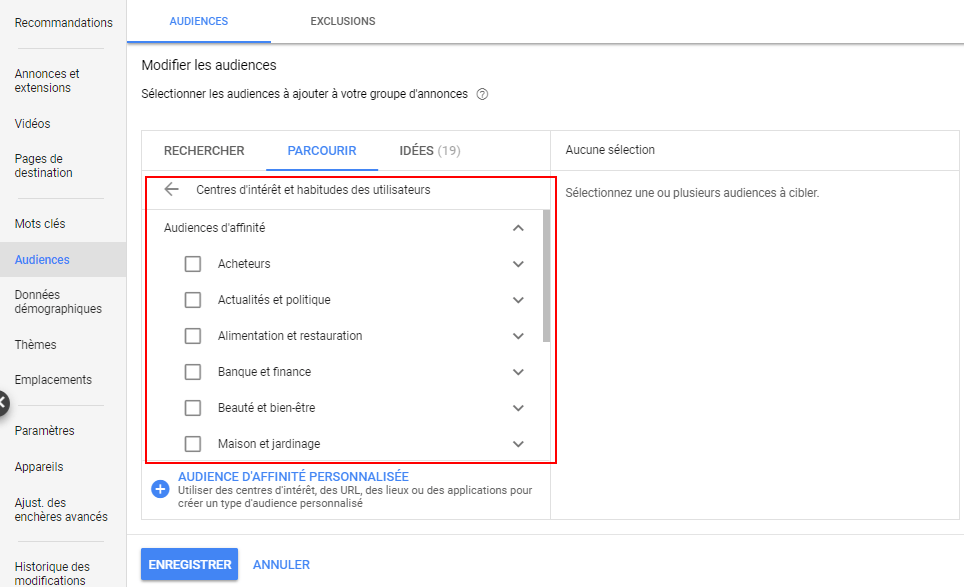Click the Annuler link

[x=281, y=565]
